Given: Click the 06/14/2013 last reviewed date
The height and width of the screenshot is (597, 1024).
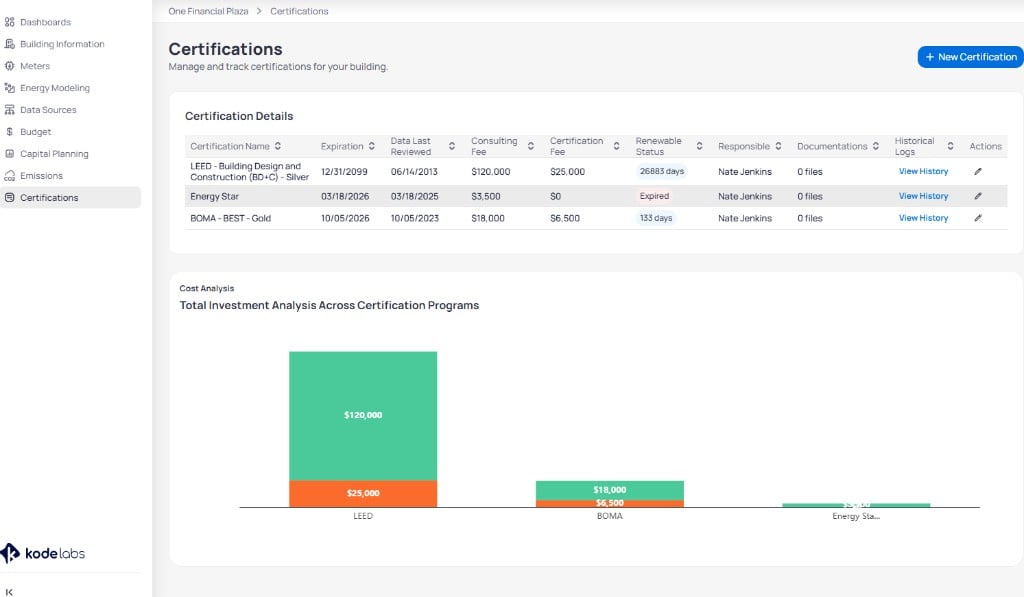Looking at the screenshot, I should click(414, 172).
